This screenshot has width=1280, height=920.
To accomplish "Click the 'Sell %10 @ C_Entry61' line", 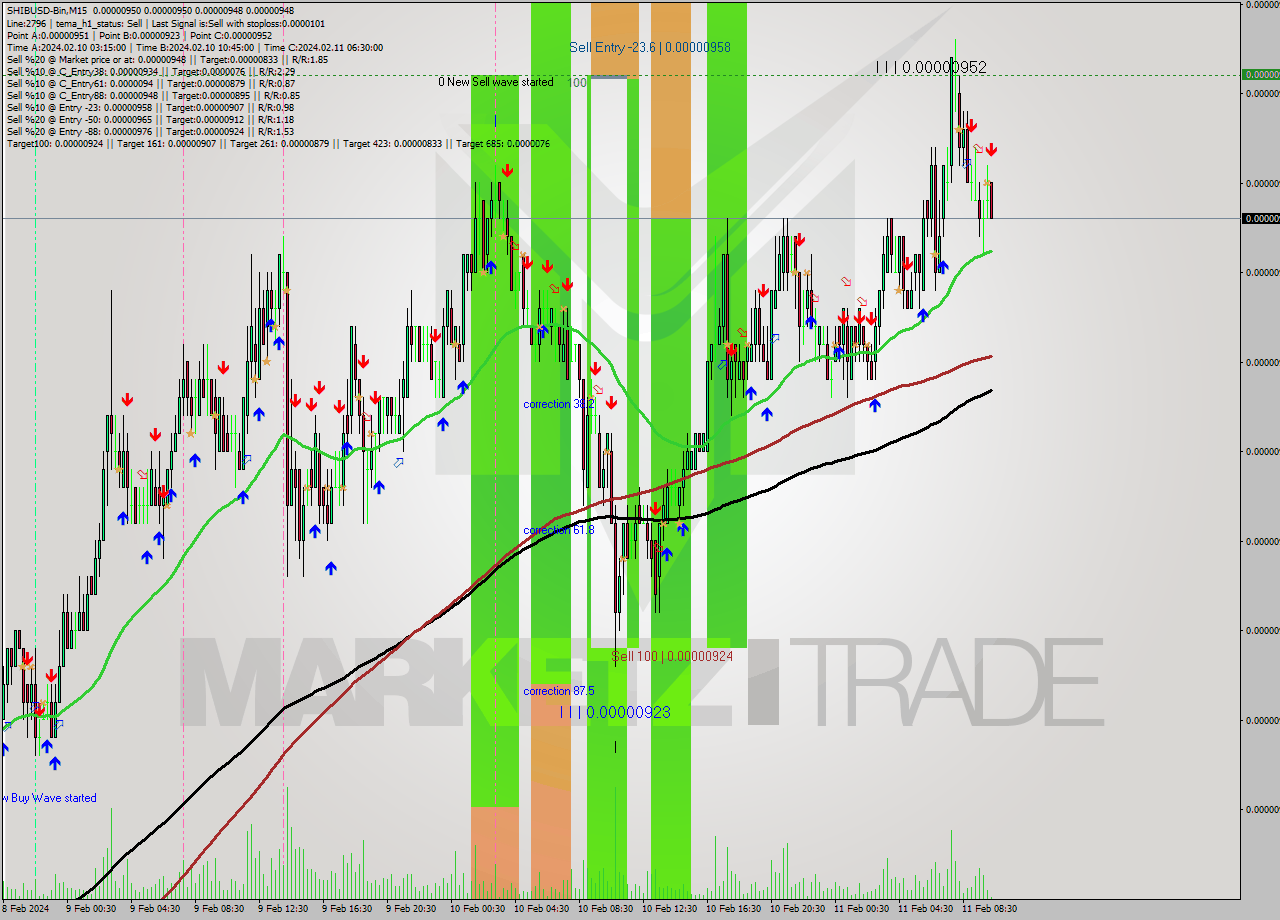I will pos(150,83).
